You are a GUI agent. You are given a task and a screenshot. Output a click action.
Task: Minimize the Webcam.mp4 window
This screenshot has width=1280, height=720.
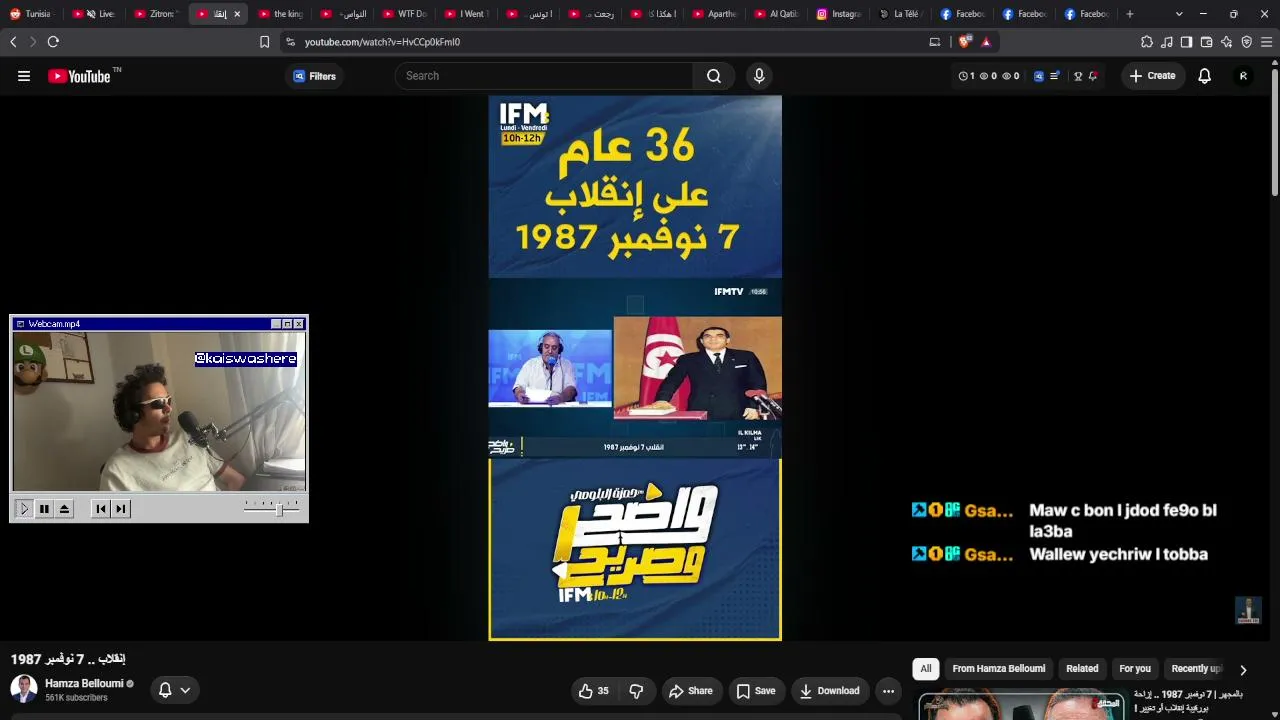click(276, 324)
